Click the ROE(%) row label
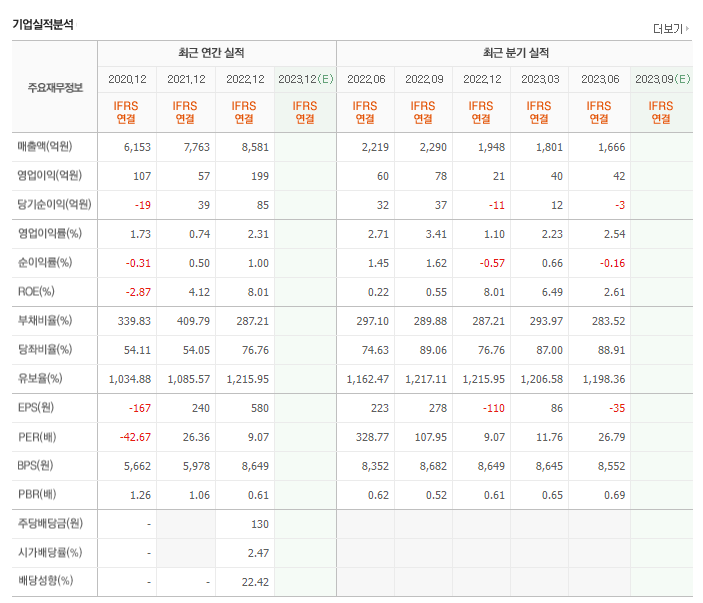Screen dimensions: 703x603 coord(36,291)
